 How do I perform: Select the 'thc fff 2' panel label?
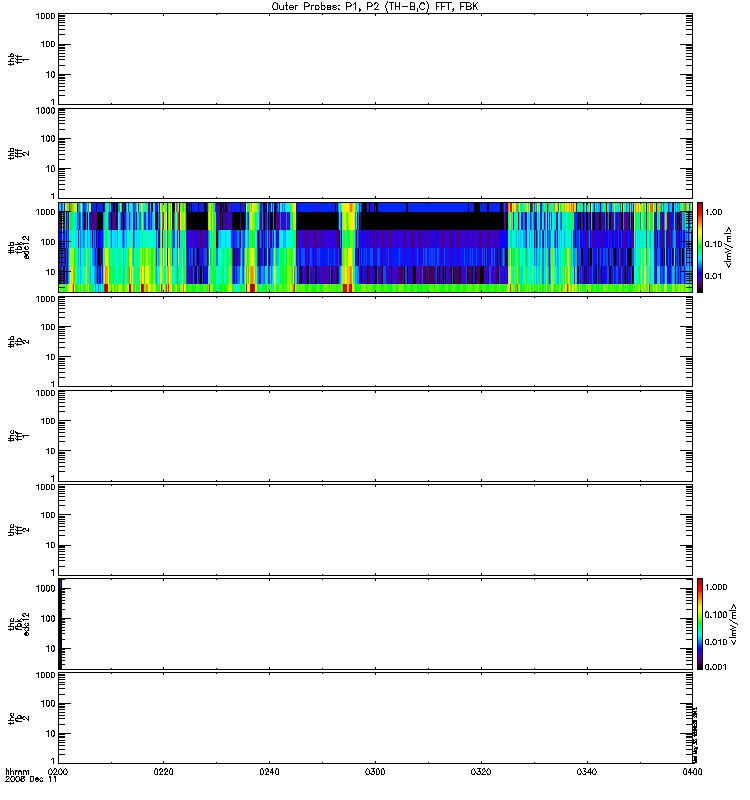pos(18,530)
